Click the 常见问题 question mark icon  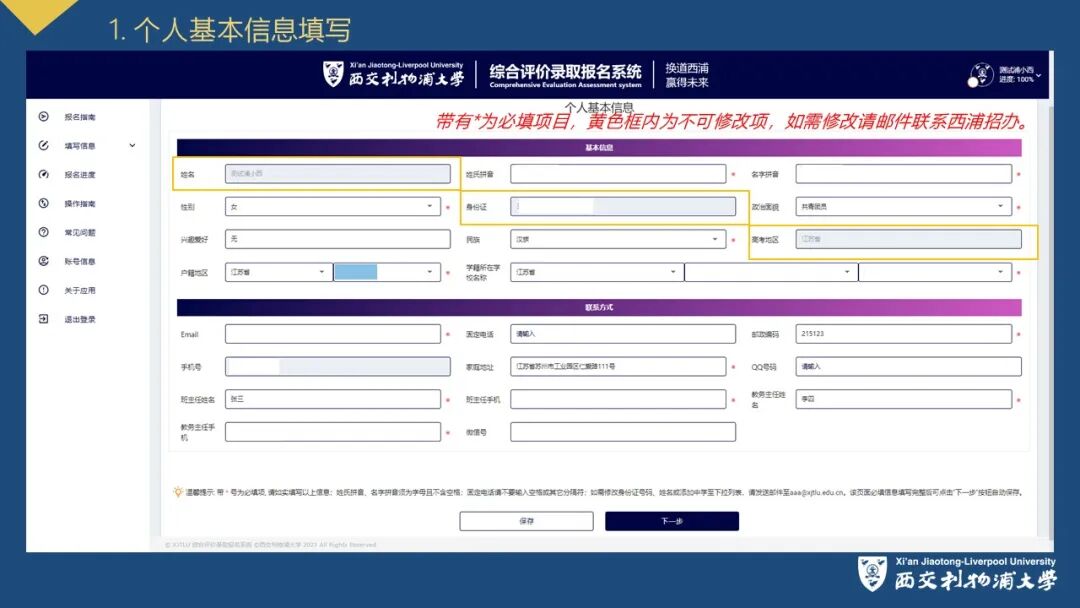(x=42, y=232)
